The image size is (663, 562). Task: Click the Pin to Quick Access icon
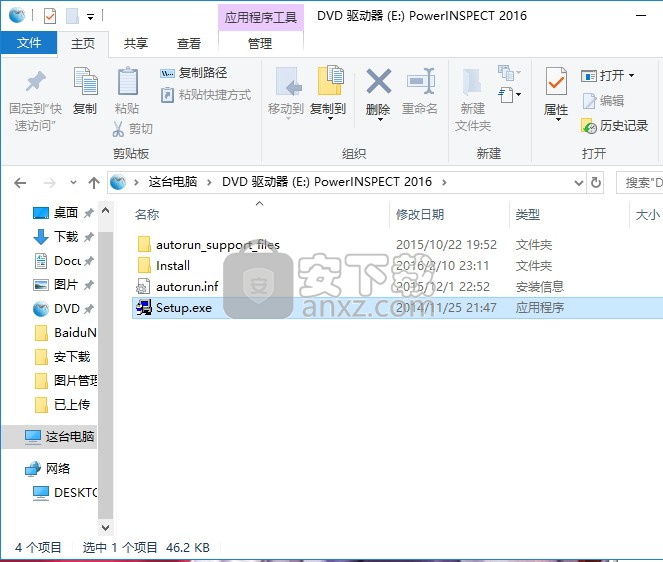(36, 81)
